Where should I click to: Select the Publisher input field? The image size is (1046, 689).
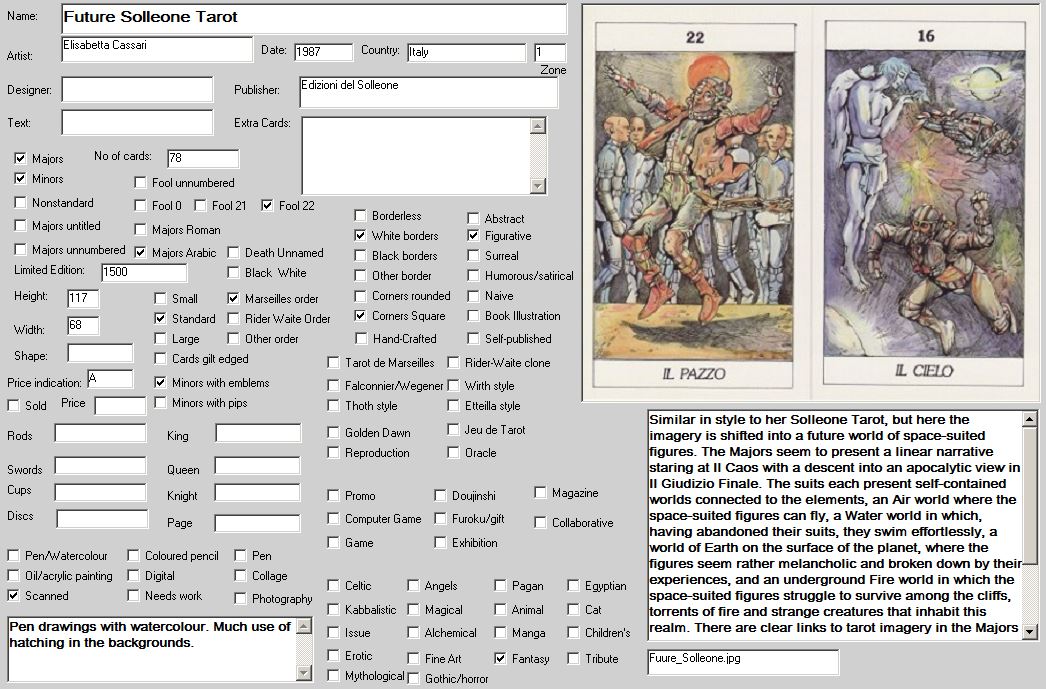tap(428, 92)
